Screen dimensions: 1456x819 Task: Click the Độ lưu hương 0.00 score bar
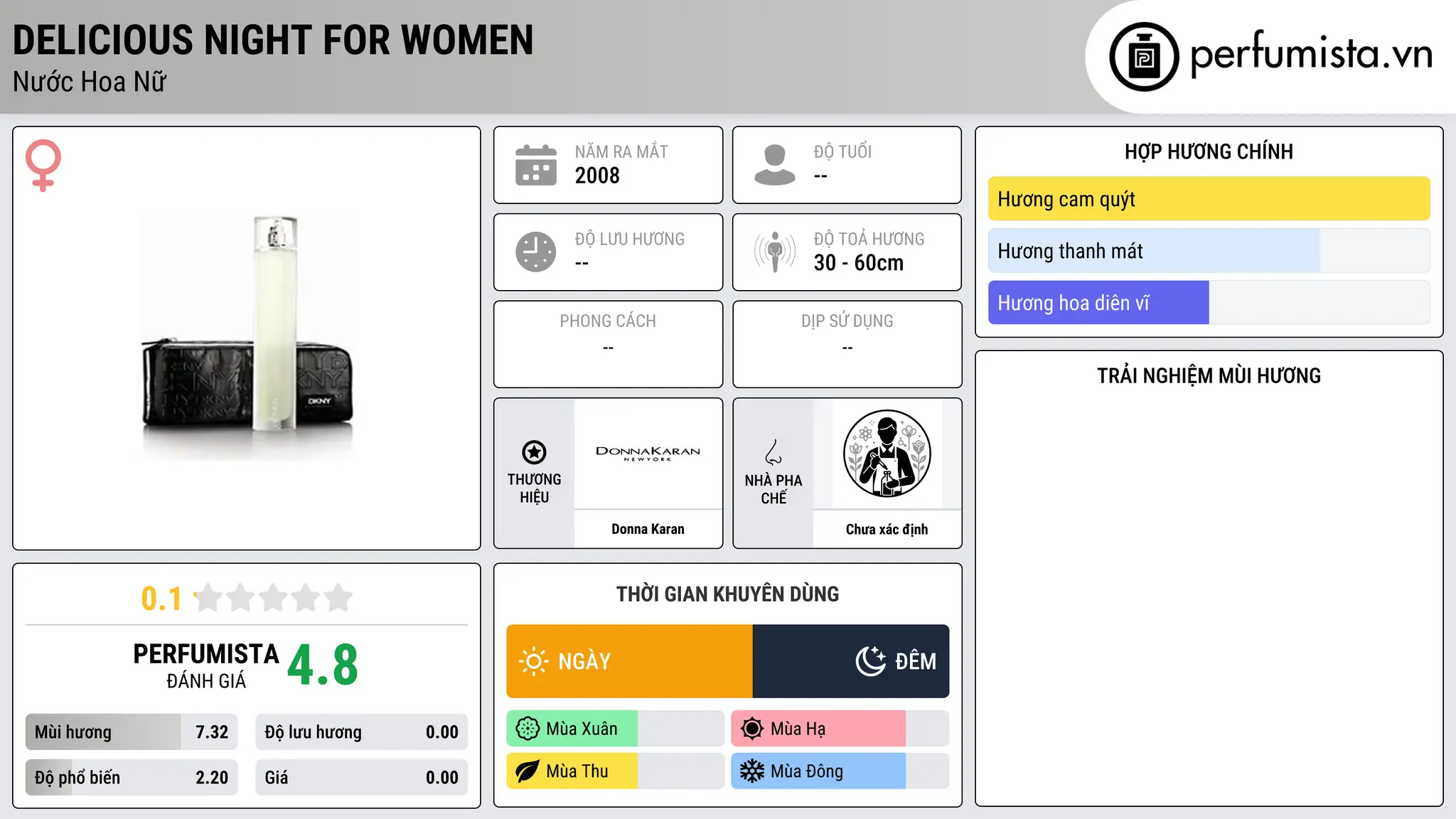coord(361,732)
